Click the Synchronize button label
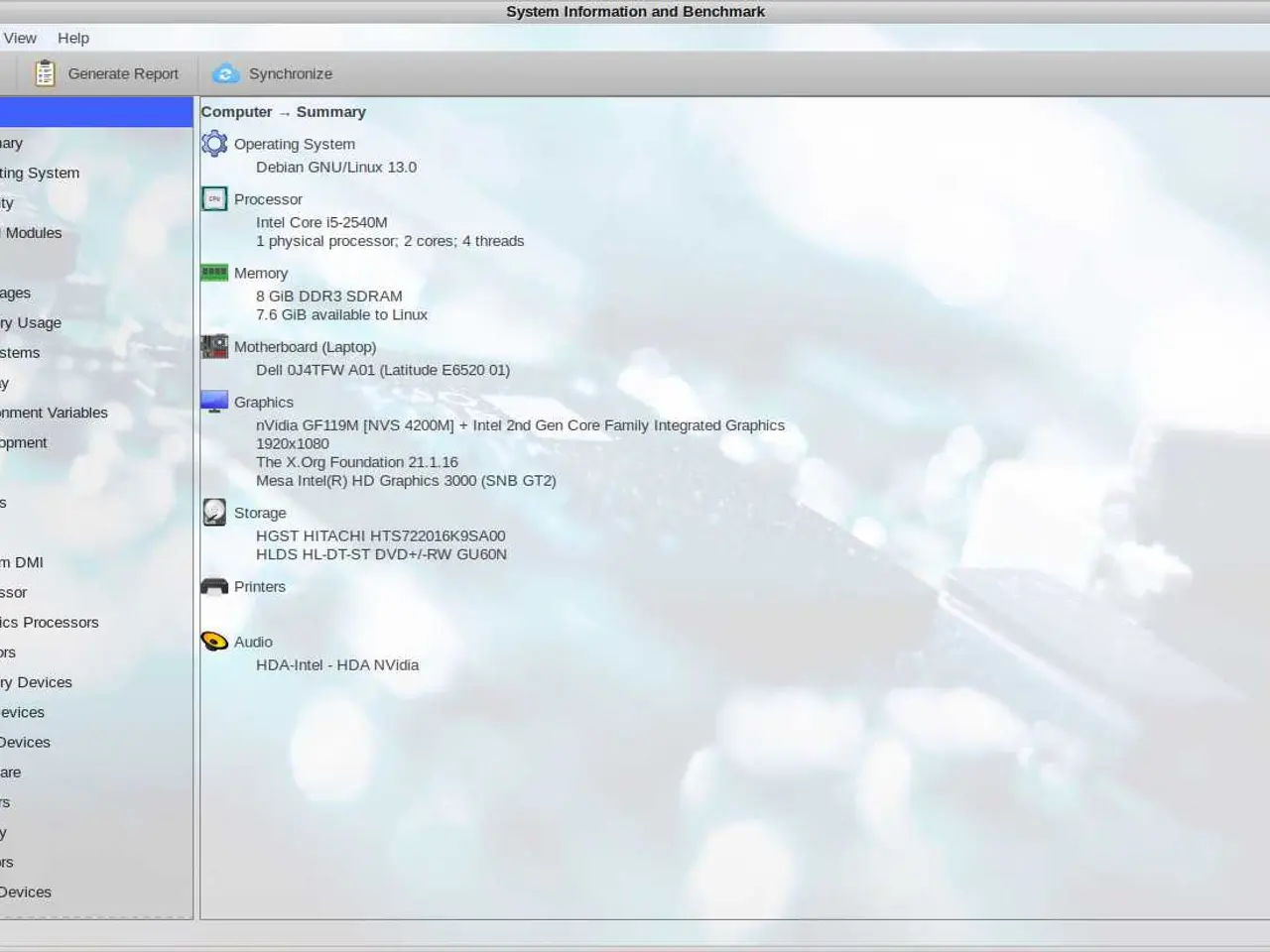Image resolution: width=1270 pixels, height=952 pixels. [x=291, y=73]
